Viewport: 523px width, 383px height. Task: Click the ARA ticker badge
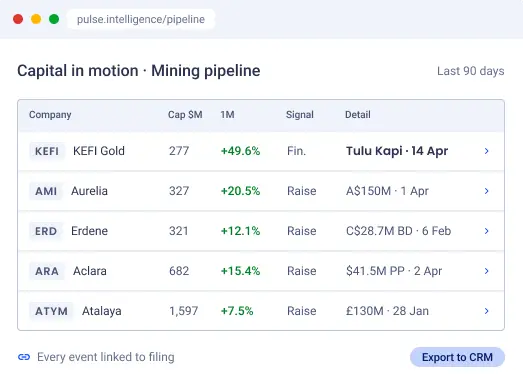coord(47,271)
